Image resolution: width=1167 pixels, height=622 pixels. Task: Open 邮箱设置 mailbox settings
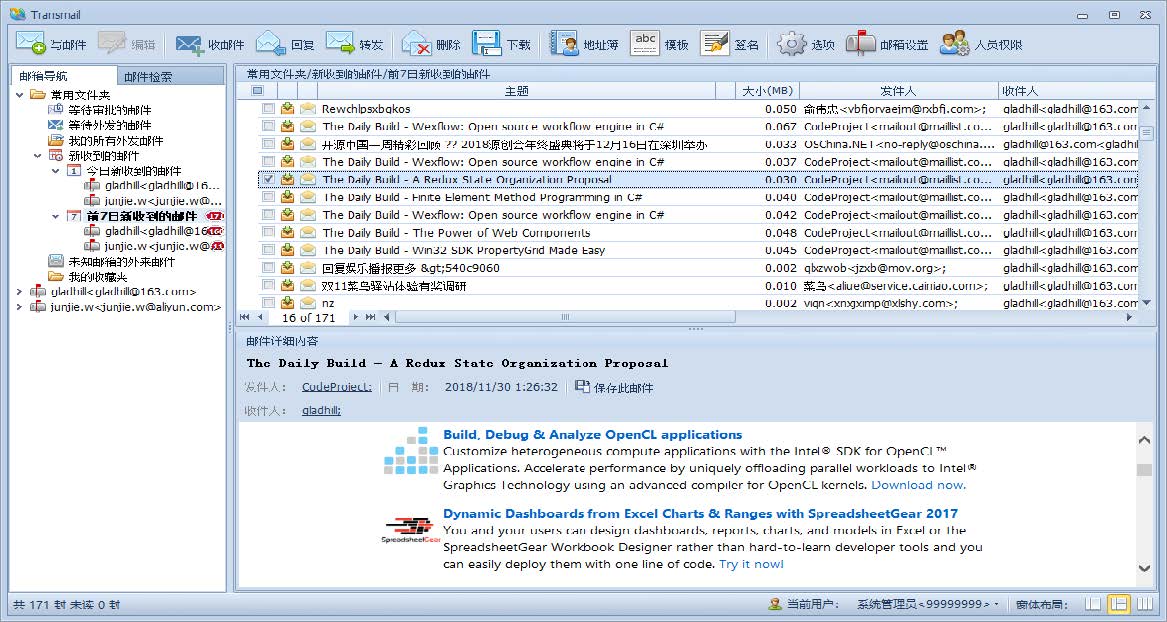[860, 44]
